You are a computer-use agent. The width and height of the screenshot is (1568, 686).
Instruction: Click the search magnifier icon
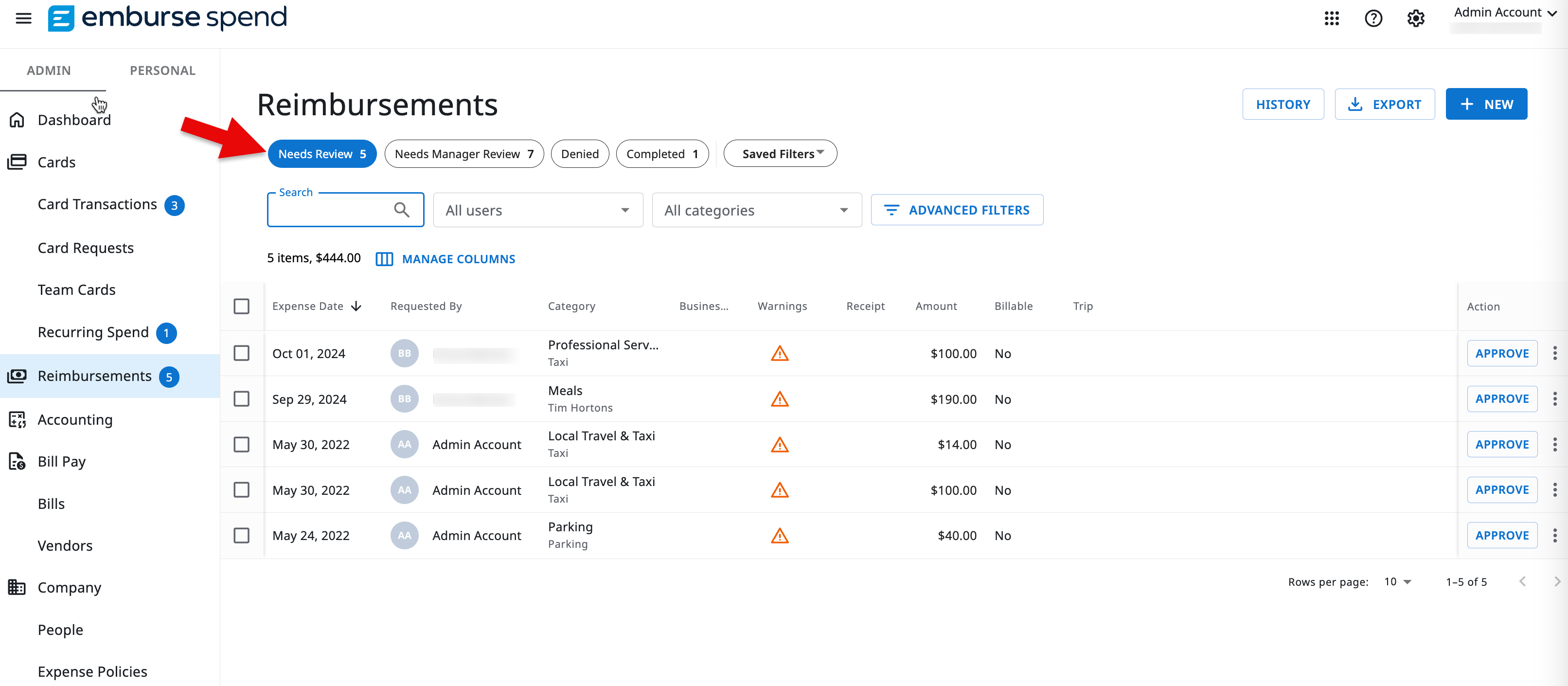coord(402,209)
